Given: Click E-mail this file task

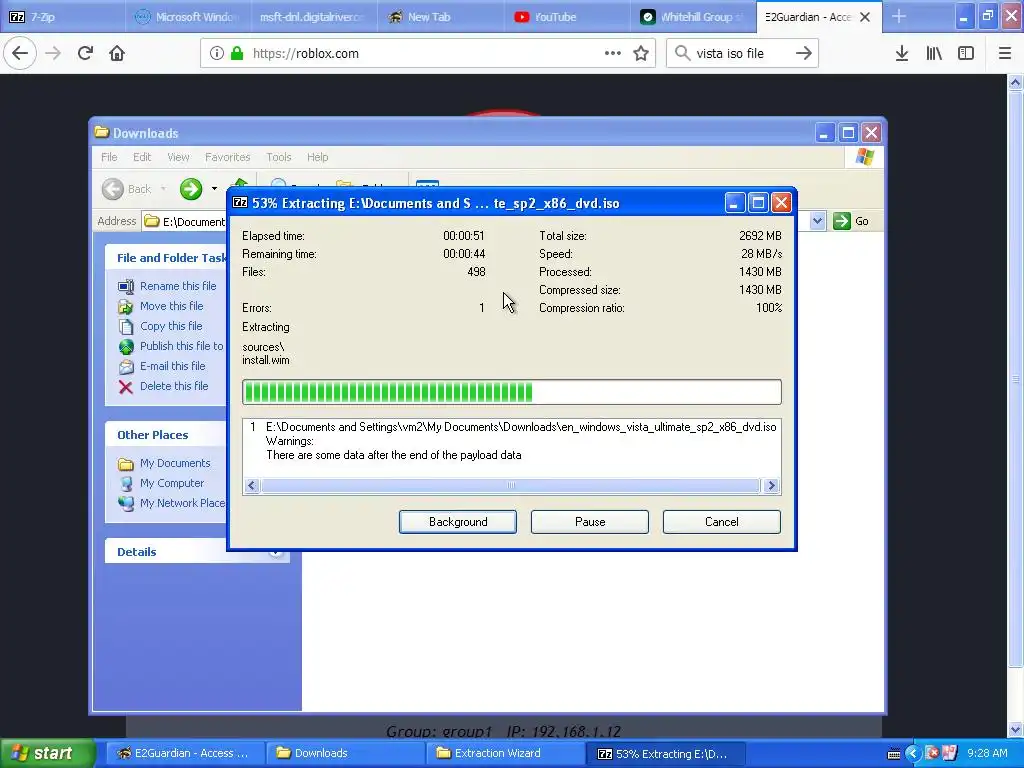Looking at the screenshot, I should pyautogui.click(x=172, y=366).
